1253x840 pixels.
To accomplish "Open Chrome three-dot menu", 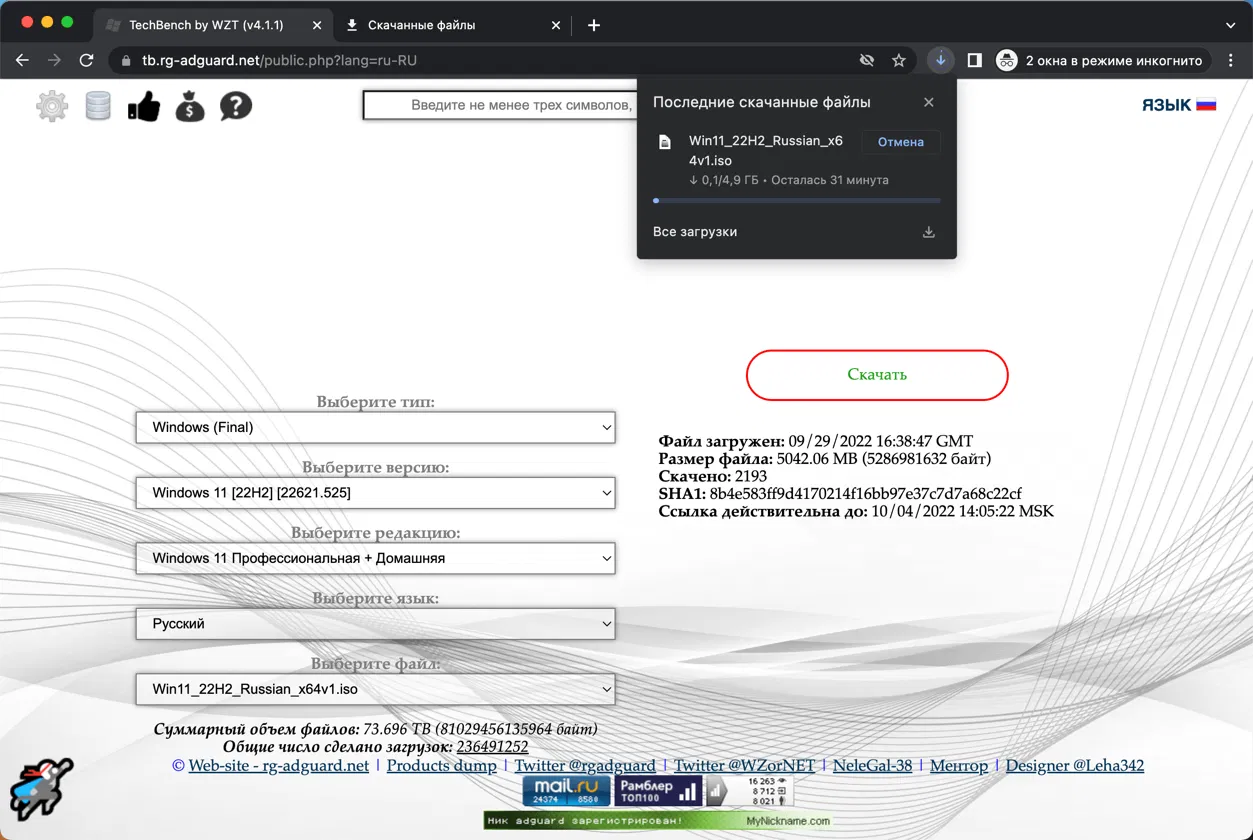I will tap(1231, 60).
